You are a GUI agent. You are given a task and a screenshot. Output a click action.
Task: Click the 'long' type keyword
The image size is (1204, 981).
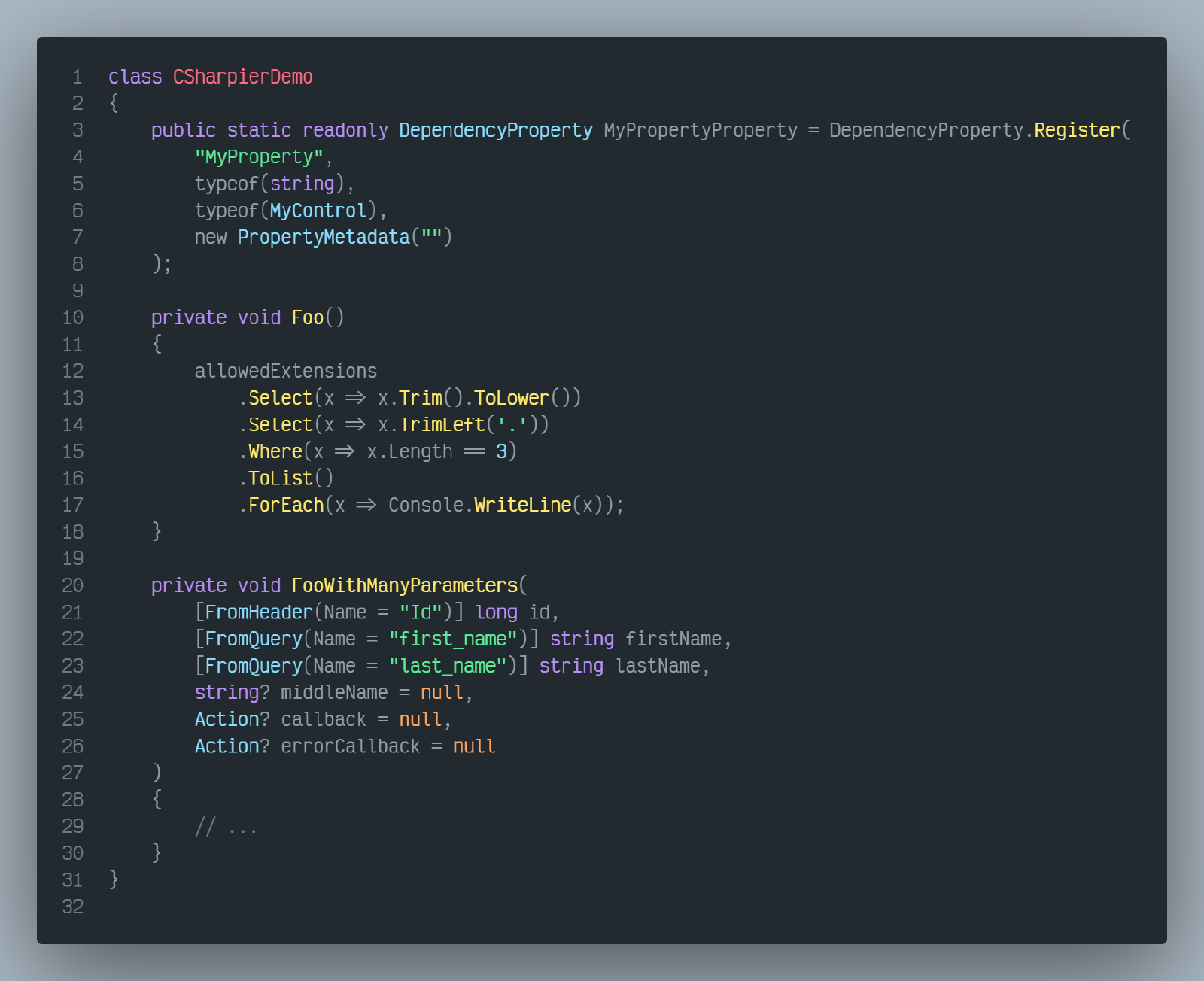pyautogui.click(x=497, y=613)
